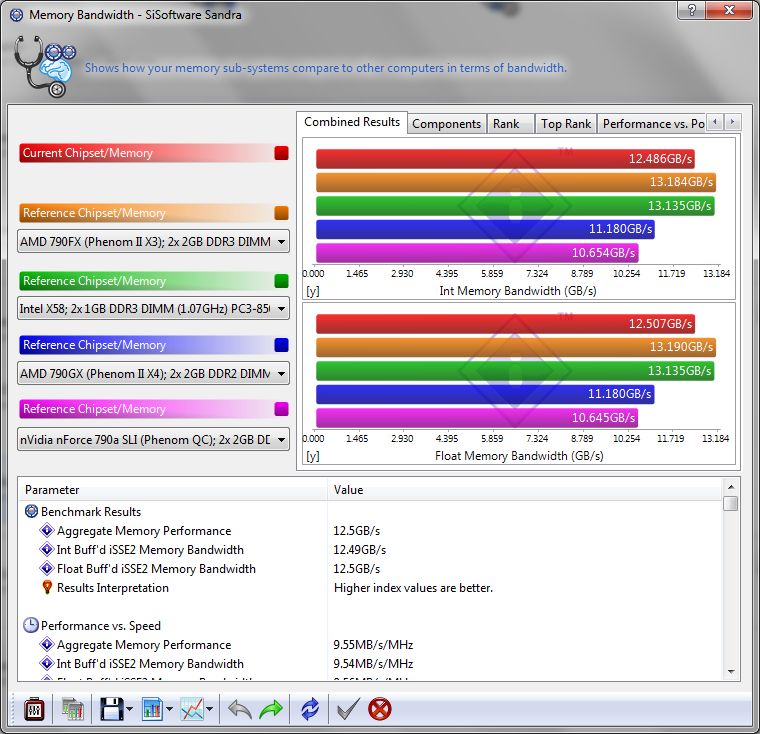This screenshot has height=734, width=760.
Task: Click the Benchmark Results globe icon
Action: [x=32, y=511]
